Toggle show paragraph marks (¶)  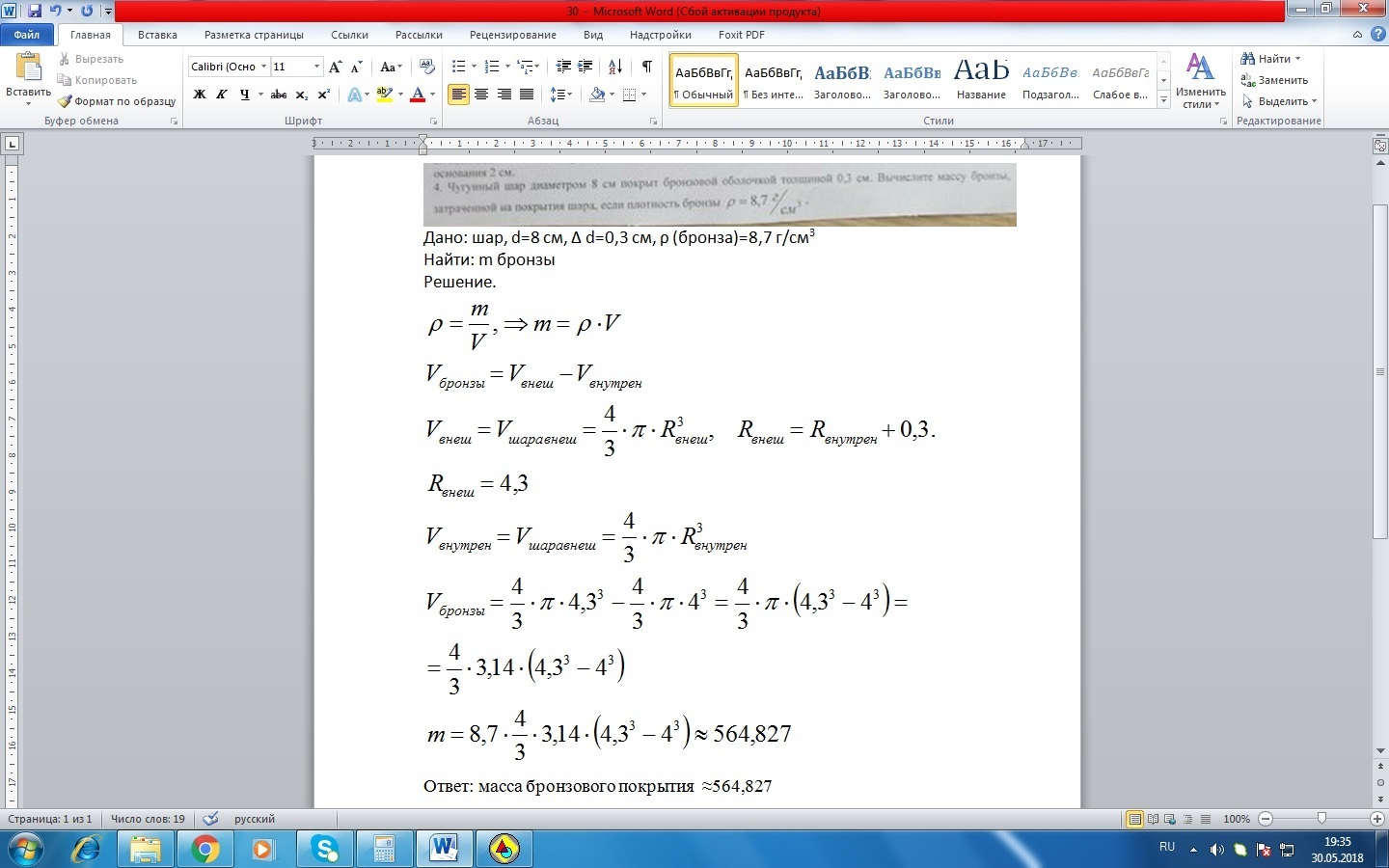pos(647,67)
